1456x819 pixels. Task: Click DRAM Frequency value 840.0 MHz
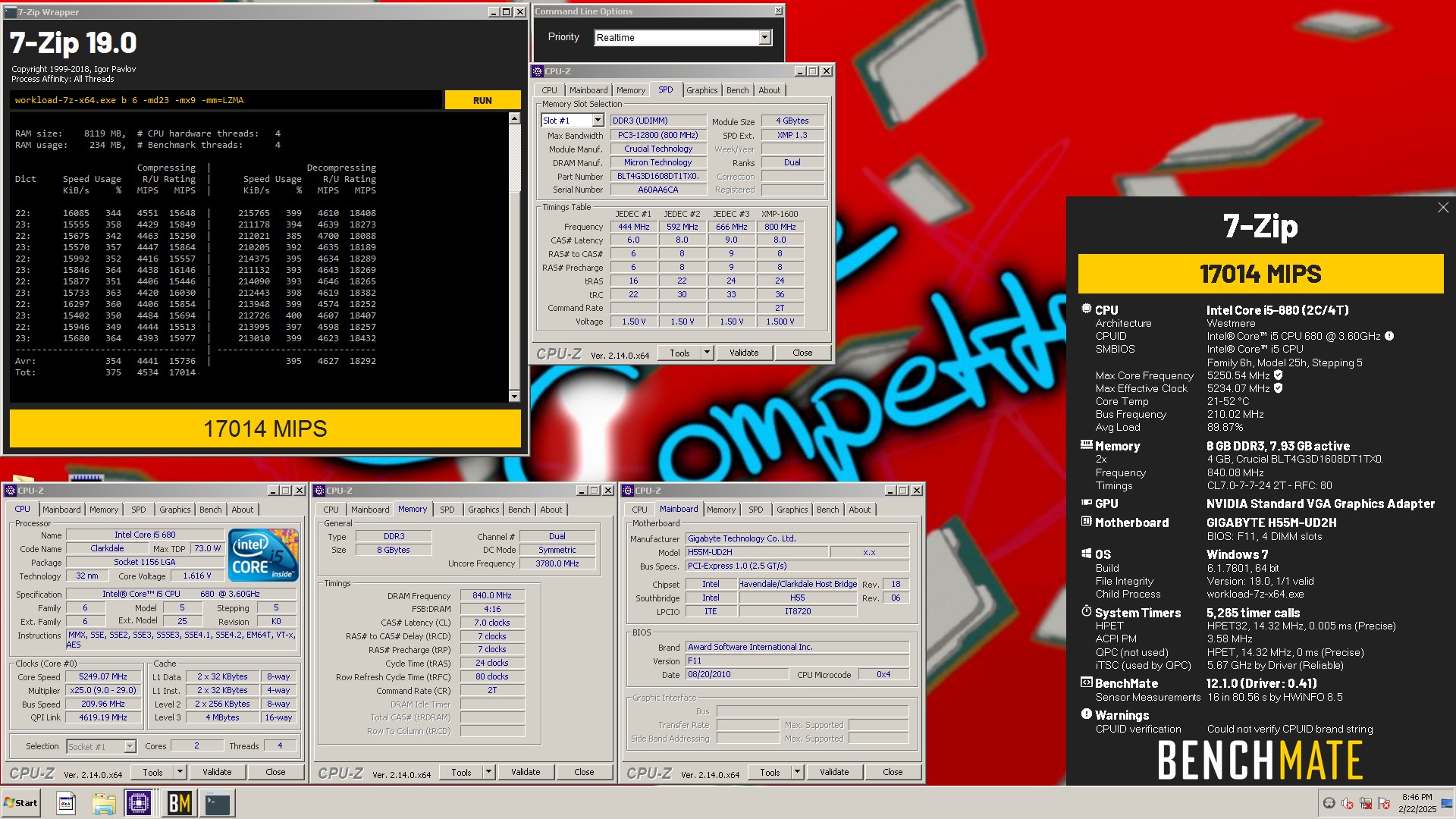[x=492, y=596]
